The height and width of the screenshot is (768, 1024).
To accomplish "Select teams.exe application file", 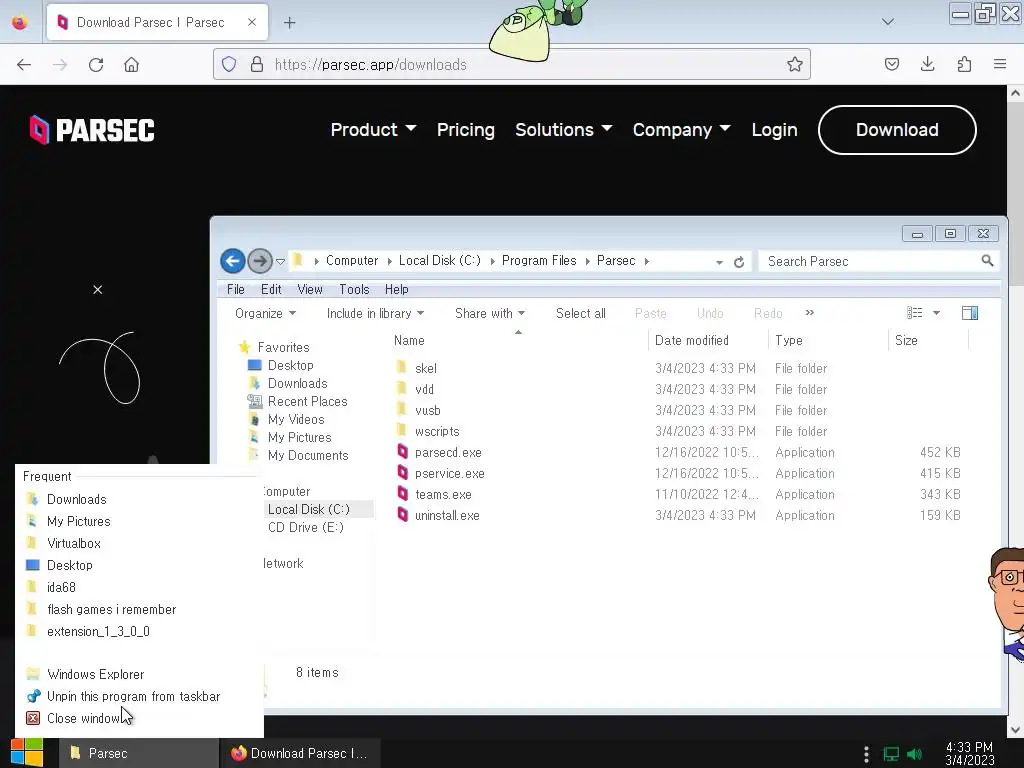I will coord(443,494).
